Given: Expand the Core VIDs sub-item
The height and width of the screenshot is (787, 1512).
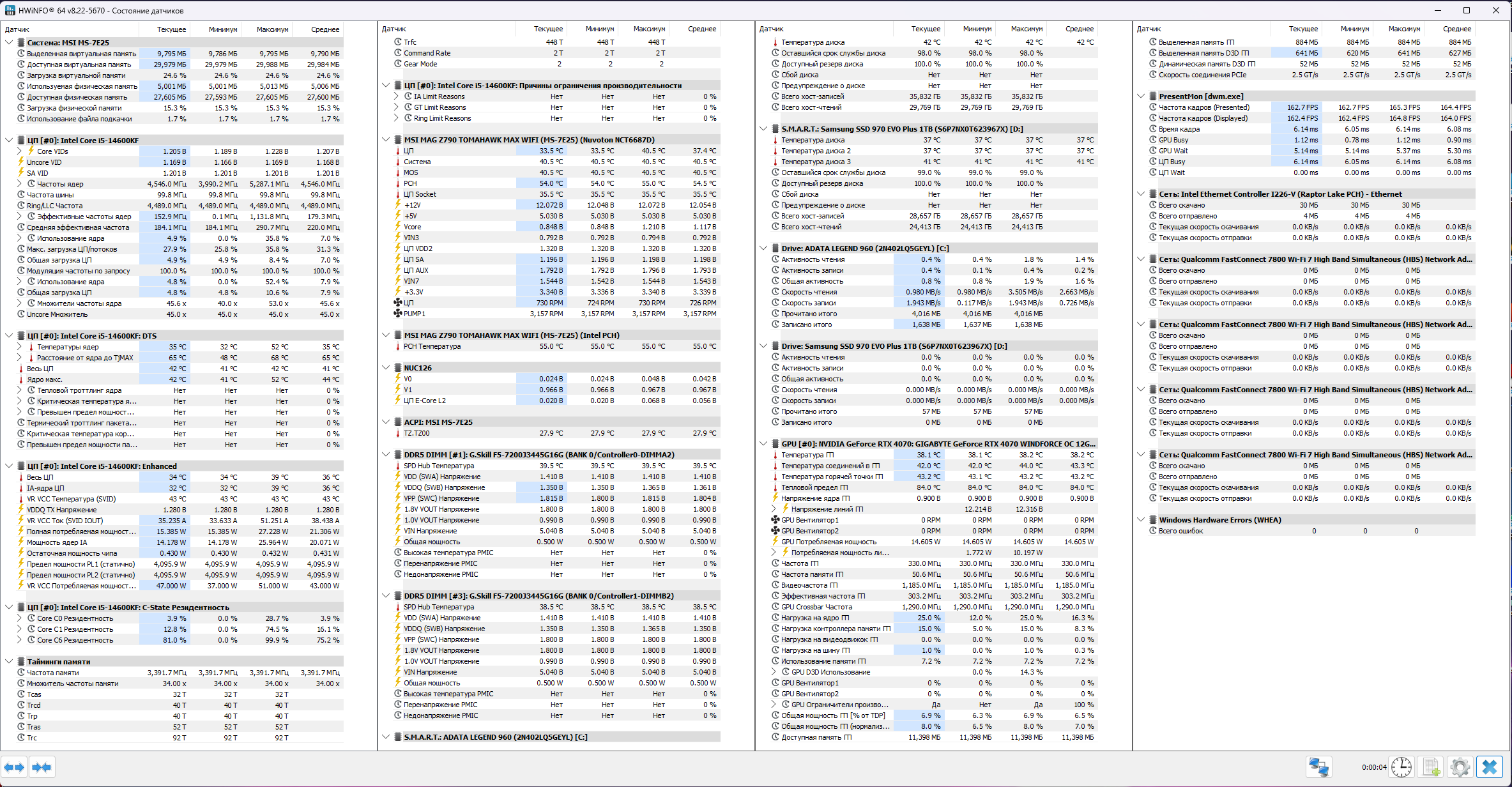Looking at the screenshot, I should 20,151.
